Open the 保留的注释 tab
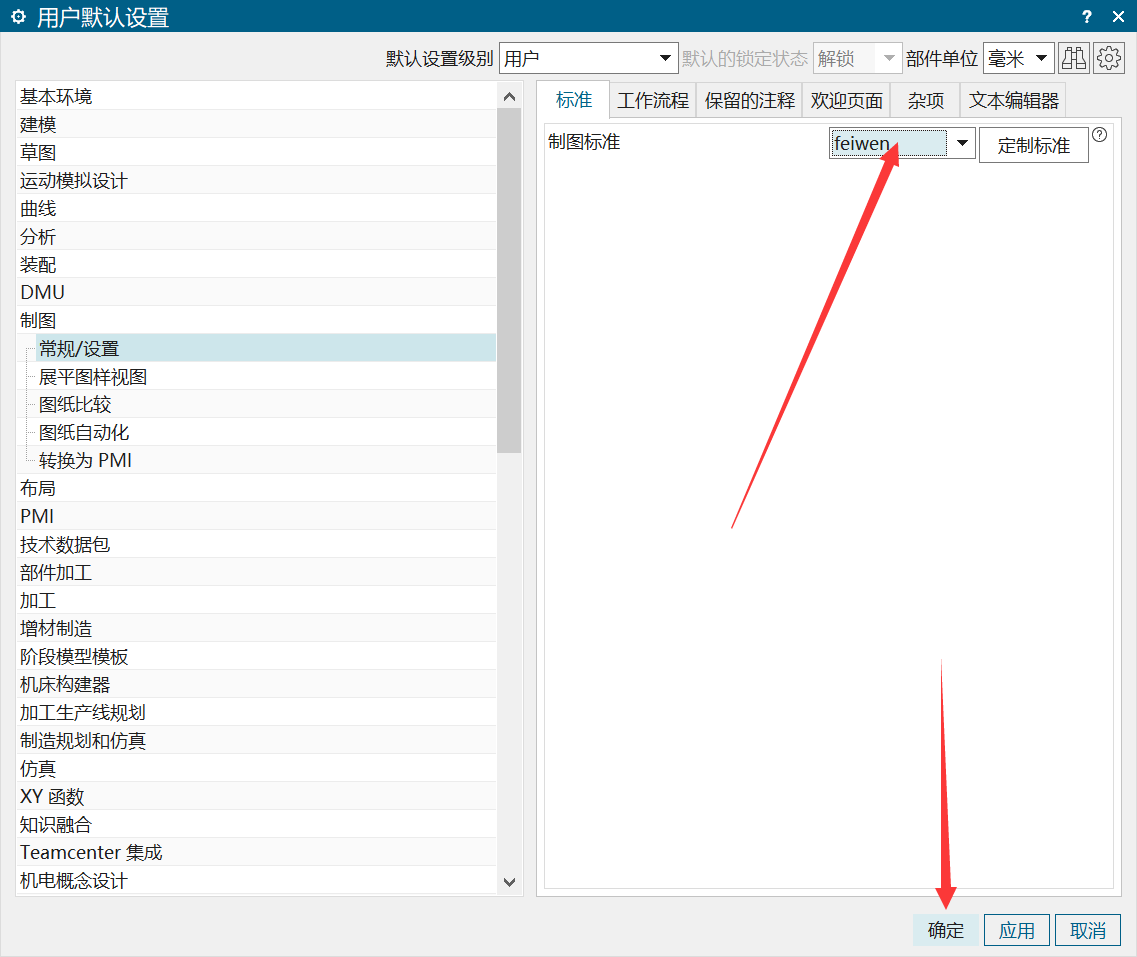 749,101
